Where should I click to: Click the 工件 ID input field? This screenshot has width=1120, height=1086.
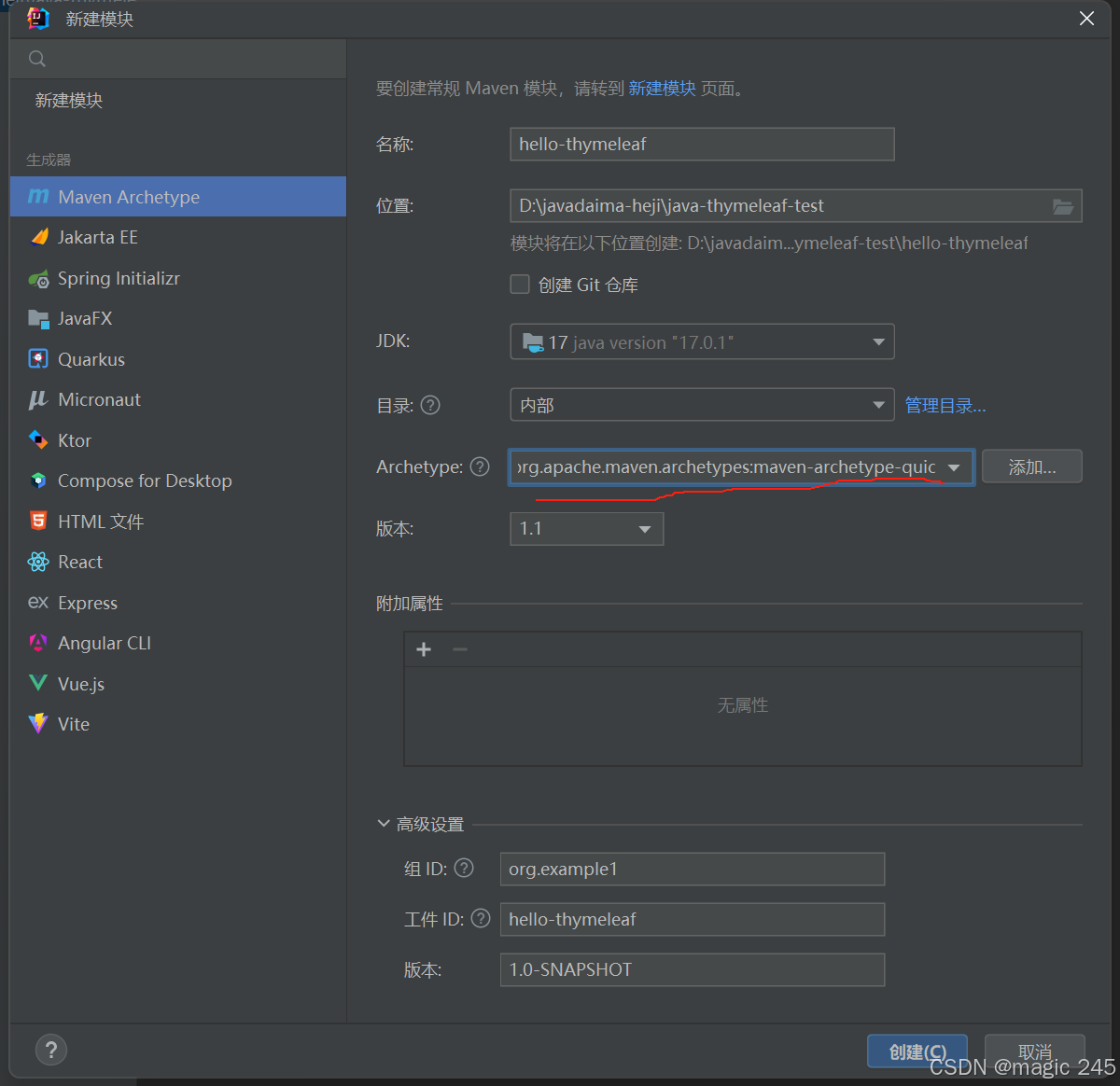click(x=693, y=919)
